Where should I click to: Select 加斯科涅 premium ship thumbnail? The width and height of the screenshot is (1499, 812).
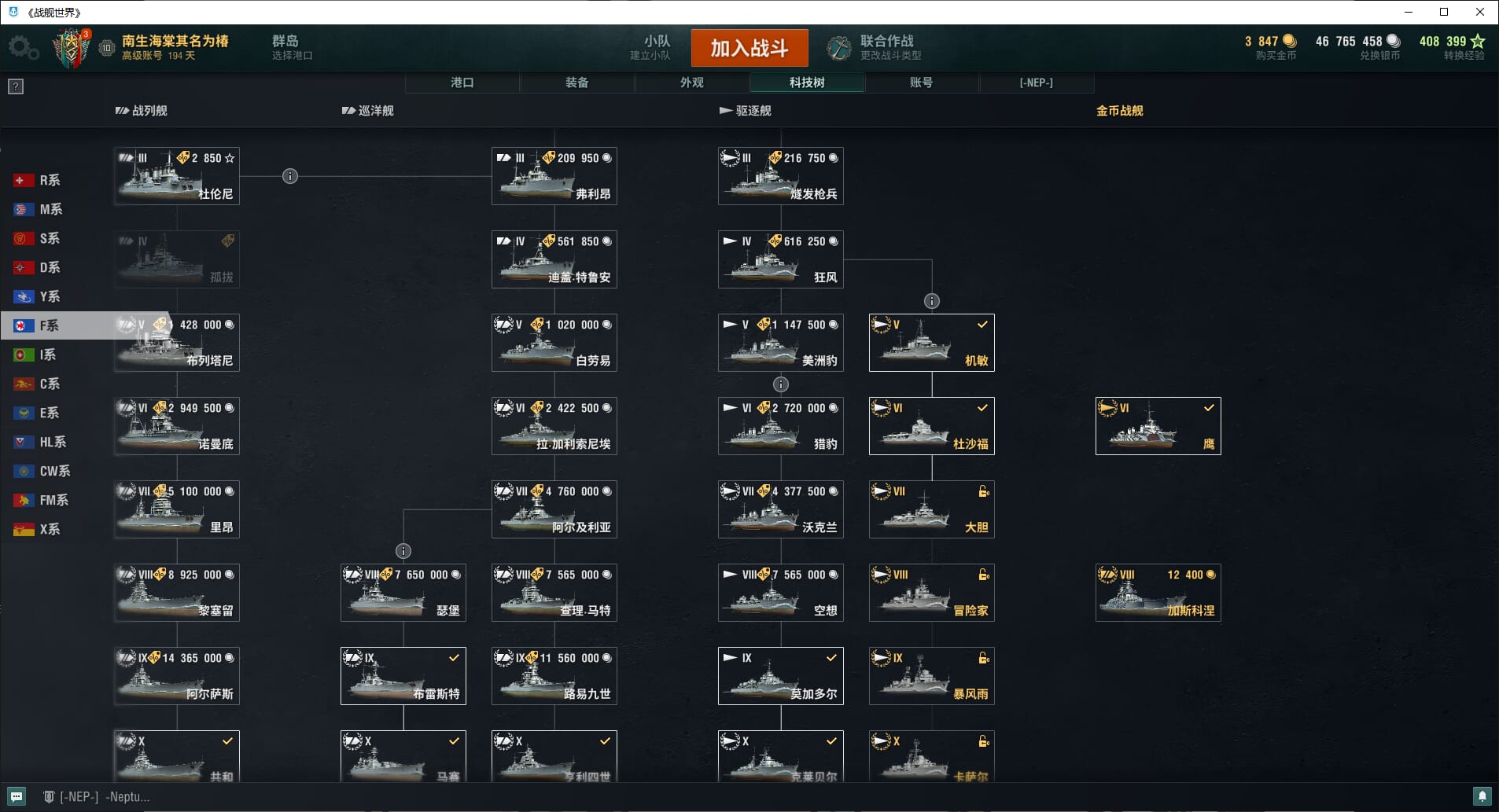(x=1158, y=593)
